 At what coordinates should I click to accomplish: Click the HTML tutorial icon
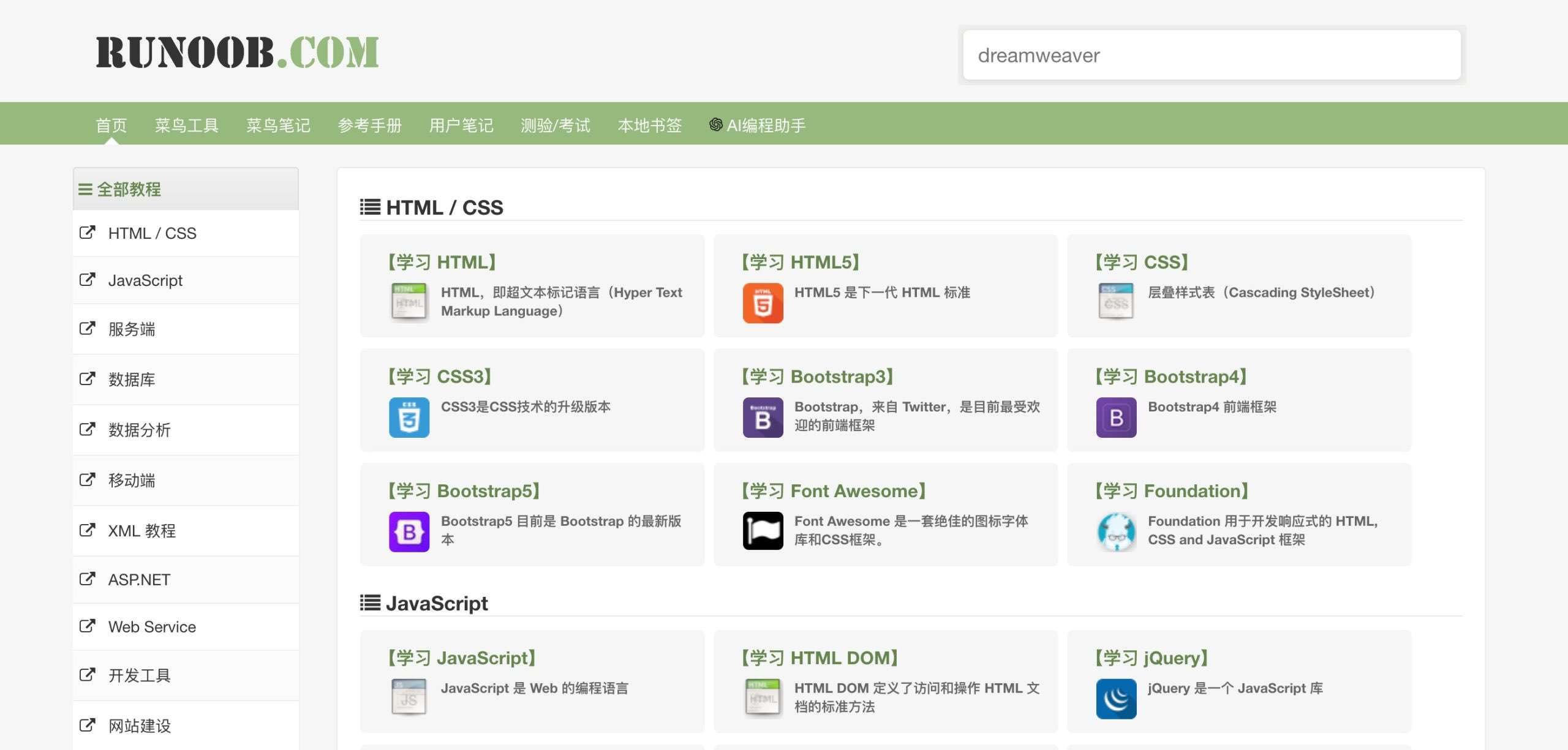click(409, 302)
